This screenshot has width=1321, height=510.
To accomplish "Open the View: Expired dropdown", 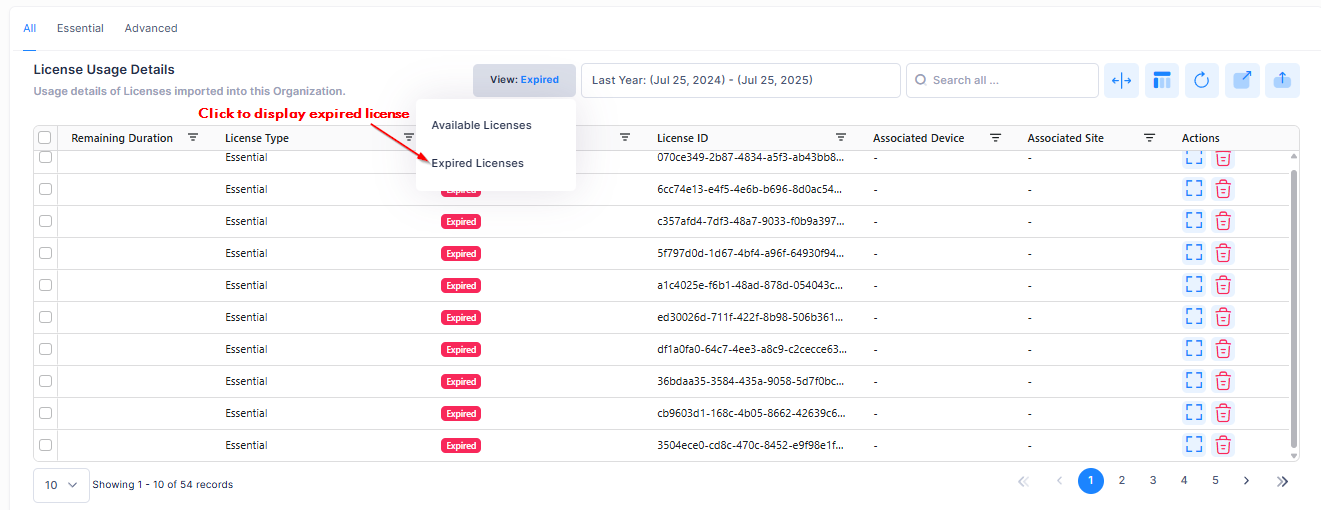I will point(524,80).
